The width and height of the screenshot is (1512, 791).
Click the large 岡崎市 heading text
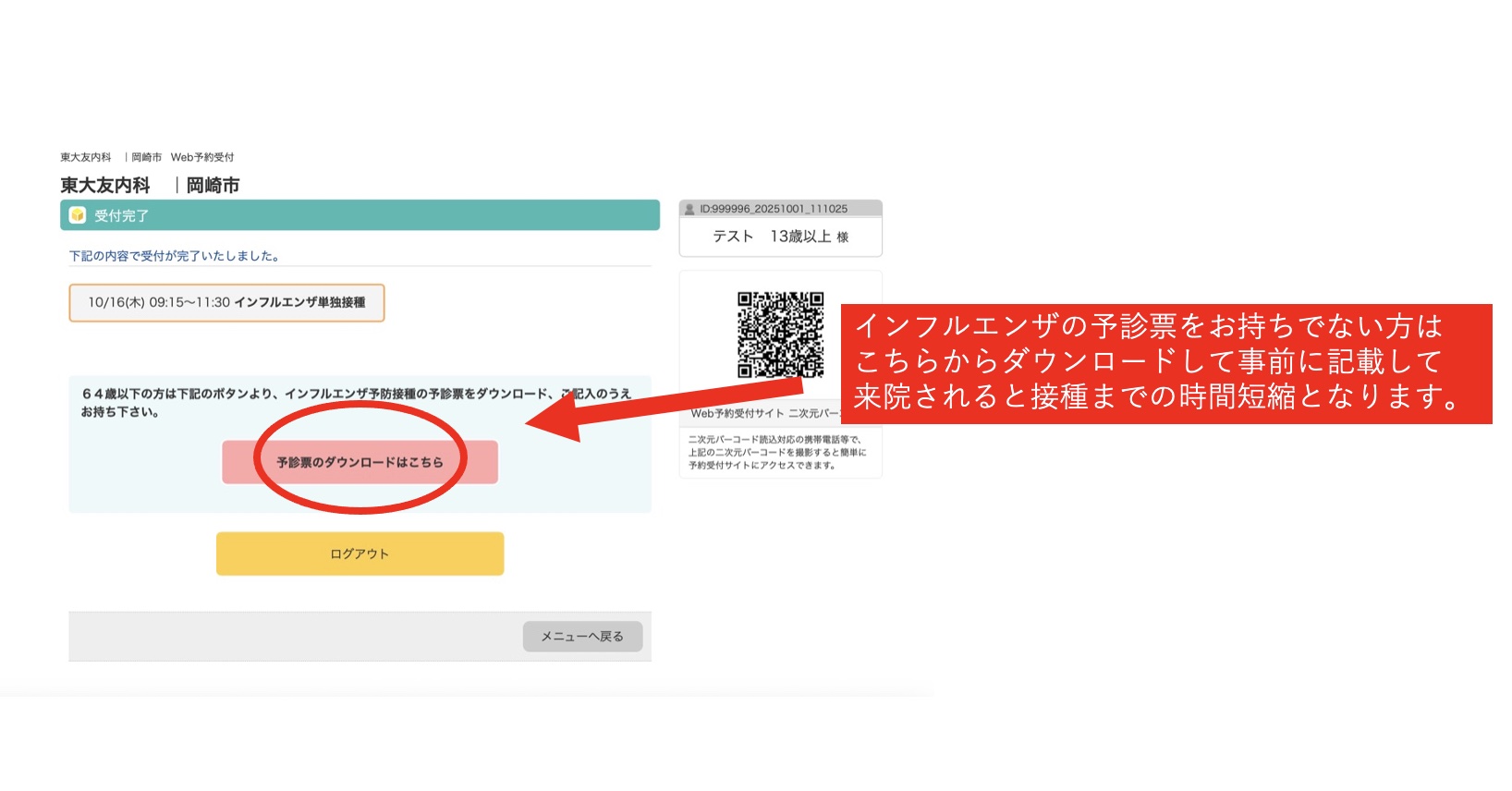click(213, 186)
